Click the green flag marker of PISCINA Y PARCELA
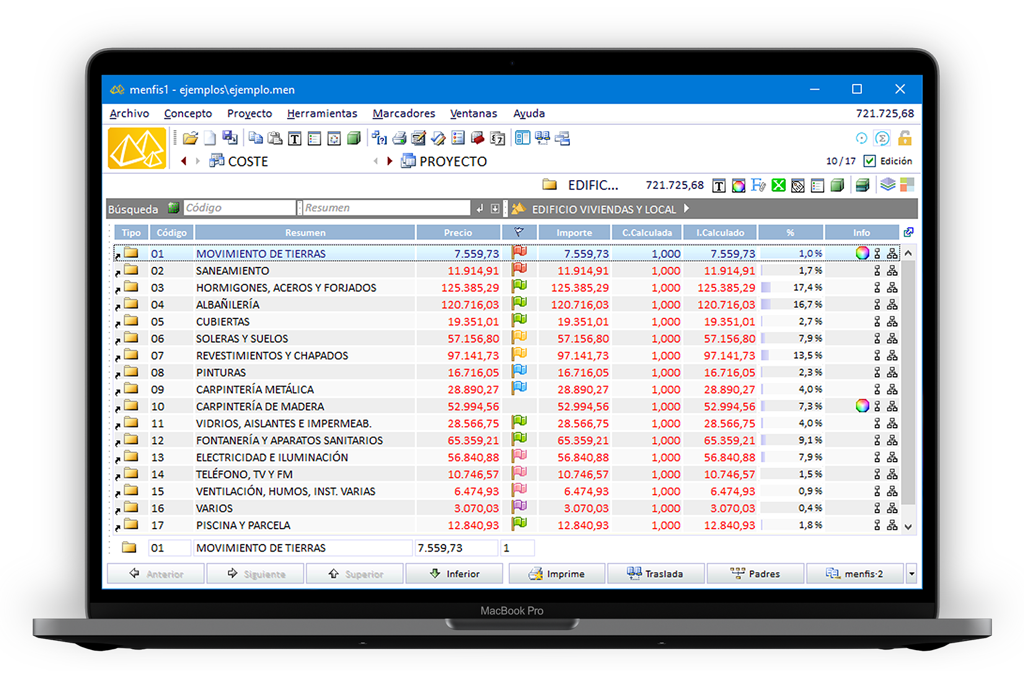The height and width of the screenshot is (687, 1024). click(519, 524)
